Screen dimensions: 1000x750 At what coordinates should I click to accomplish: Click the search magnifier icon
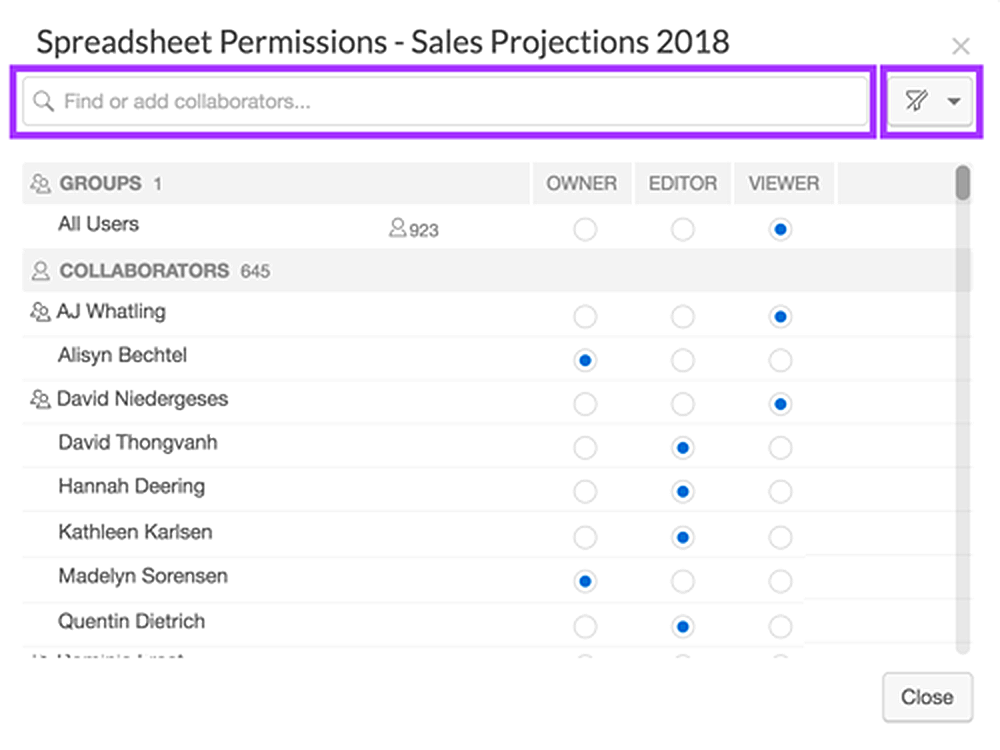click(41, 101)
